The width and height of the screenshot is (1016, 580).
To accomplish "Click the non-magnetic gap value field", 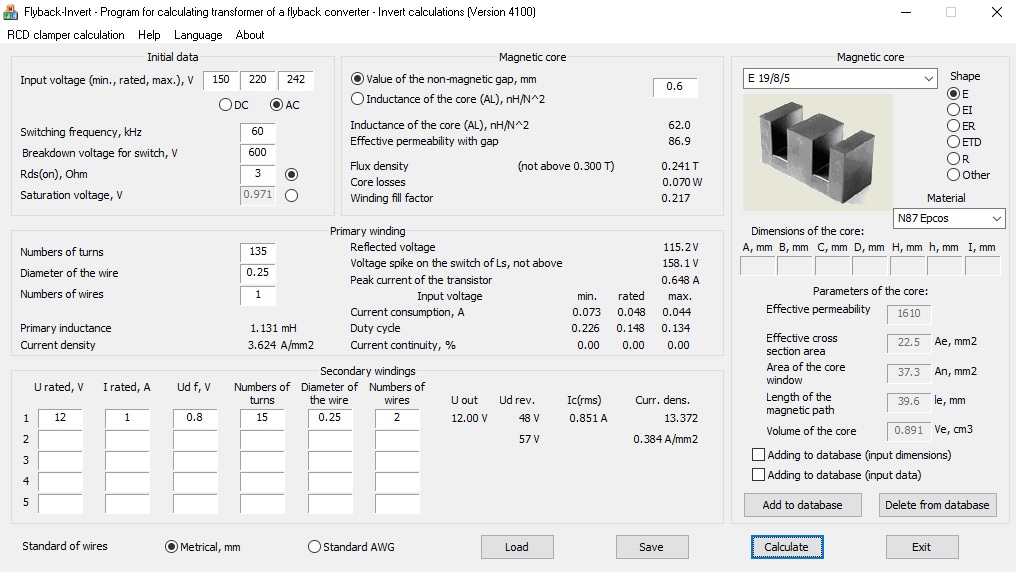I will click(675, 87).
